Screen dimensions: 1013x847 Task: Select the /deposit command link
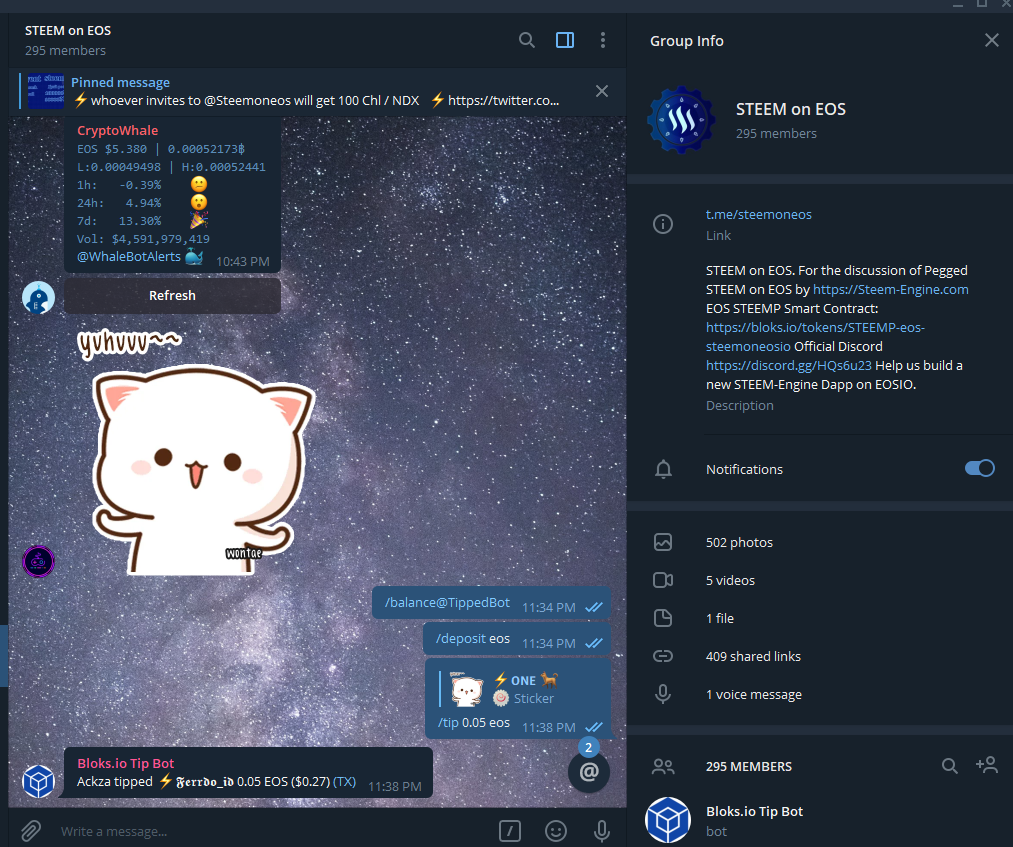click(460, 638)
